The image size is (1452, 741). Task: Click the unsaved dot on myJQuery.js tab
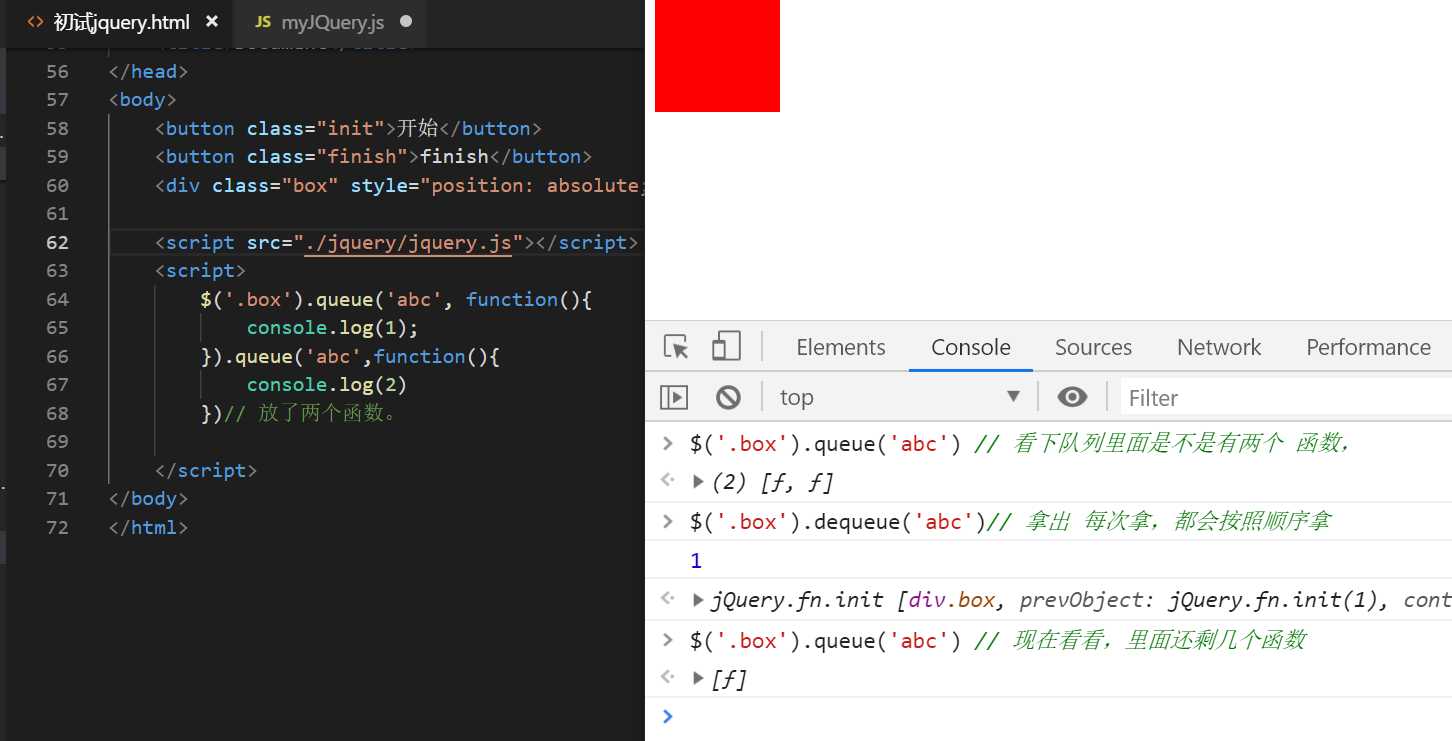click(x=405, y=21)
